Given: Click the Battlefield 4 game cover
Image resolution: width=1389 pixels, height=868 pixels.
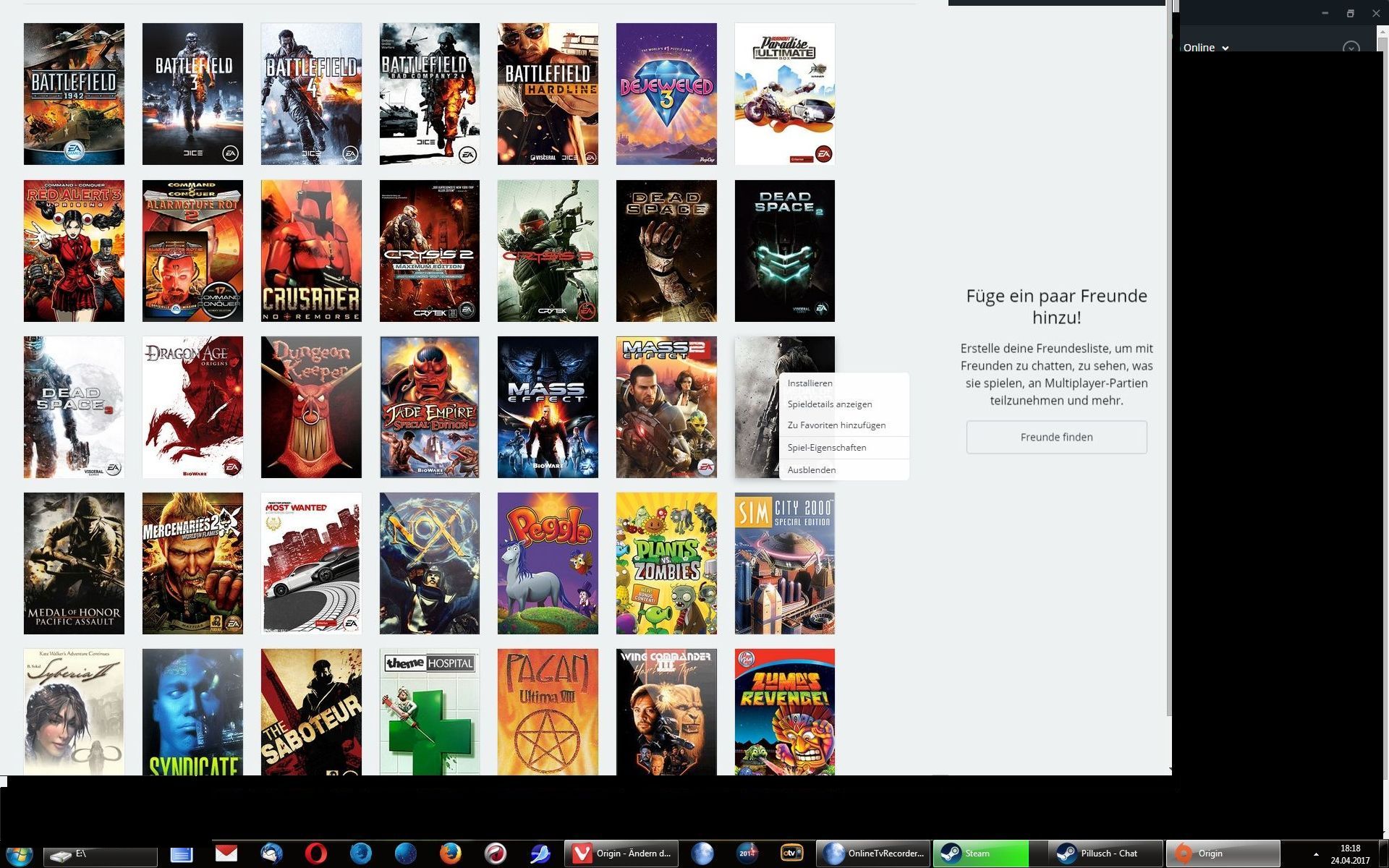Looking at the screenshot, I should pyautogui.click(x=311, y=94).
